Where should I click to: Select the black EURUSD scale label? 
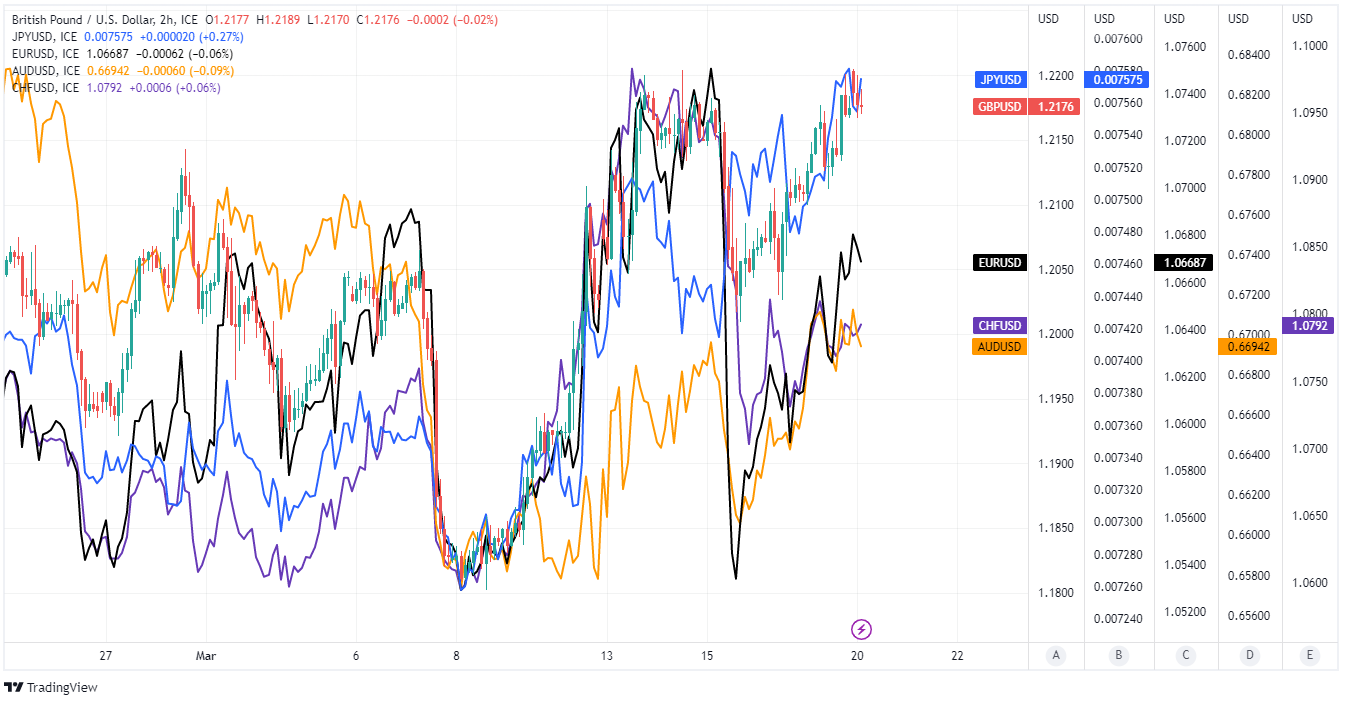1000,263
